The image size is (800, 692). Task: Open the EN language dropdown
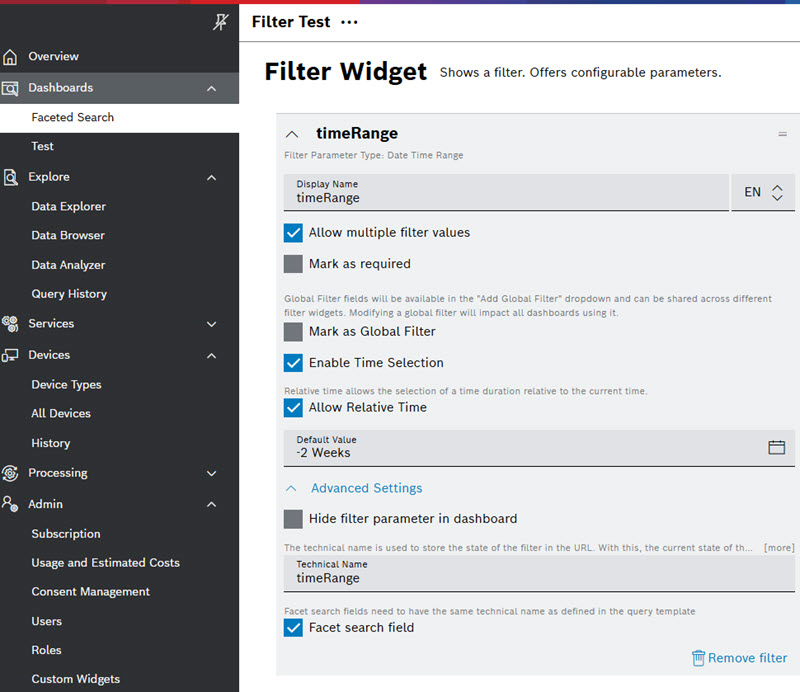764,193
